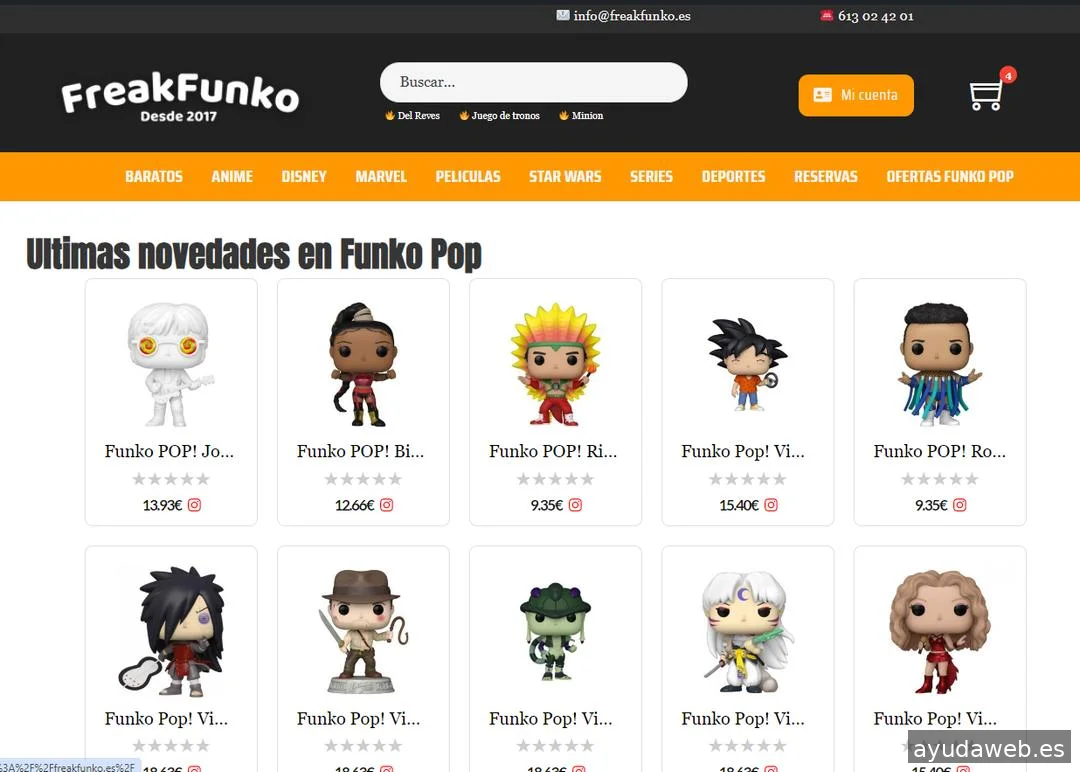Rate the Funko POP! Bi... product stars

[x=363, y=479]
